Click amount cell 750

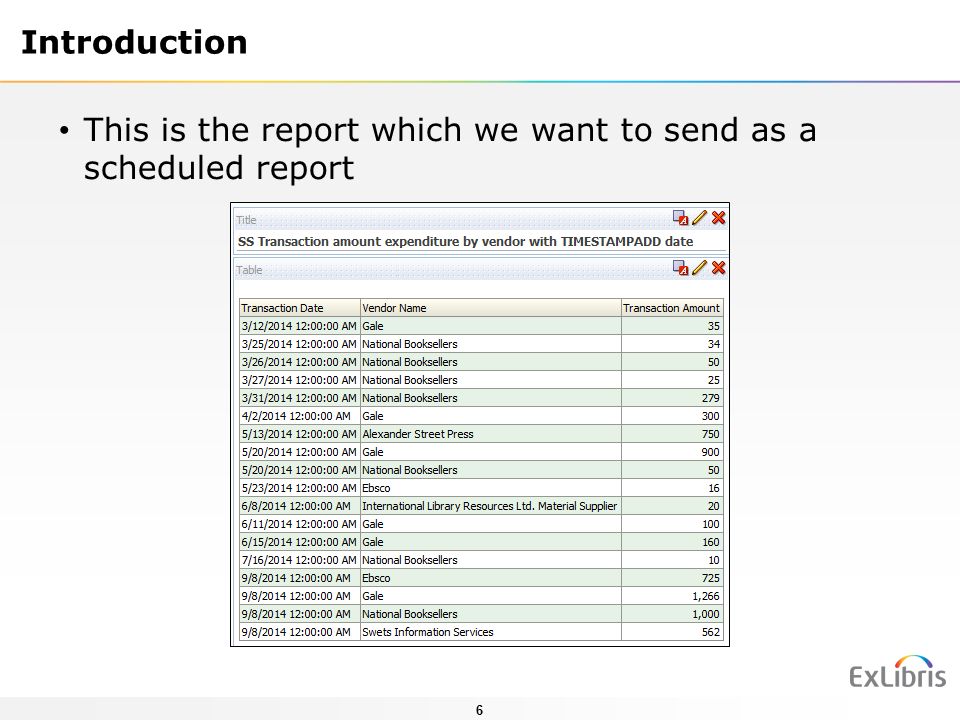coord(672,433)
